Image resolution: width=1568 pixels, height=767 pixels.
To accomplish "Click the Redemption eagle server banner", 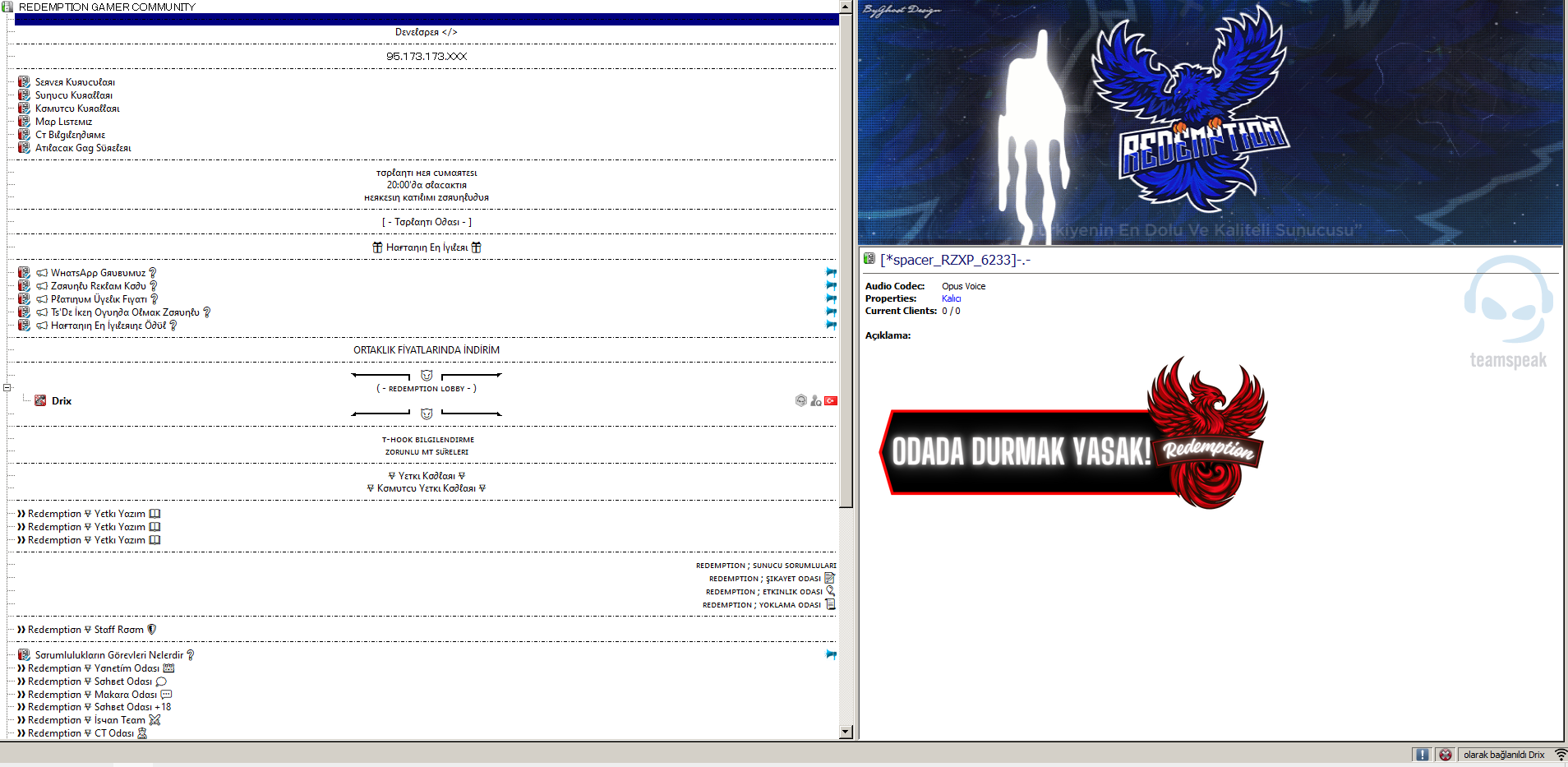I will click(1210, 122).
